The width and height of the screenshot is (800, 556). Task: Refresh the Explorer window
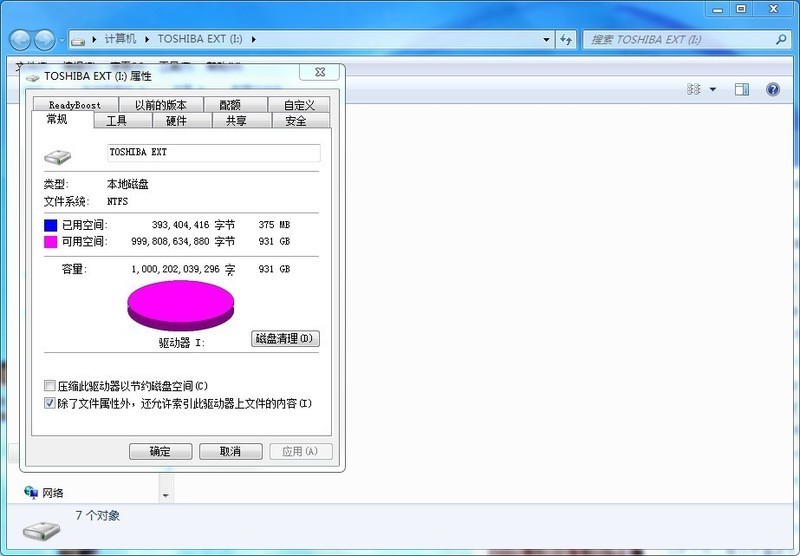pos(566,39)
